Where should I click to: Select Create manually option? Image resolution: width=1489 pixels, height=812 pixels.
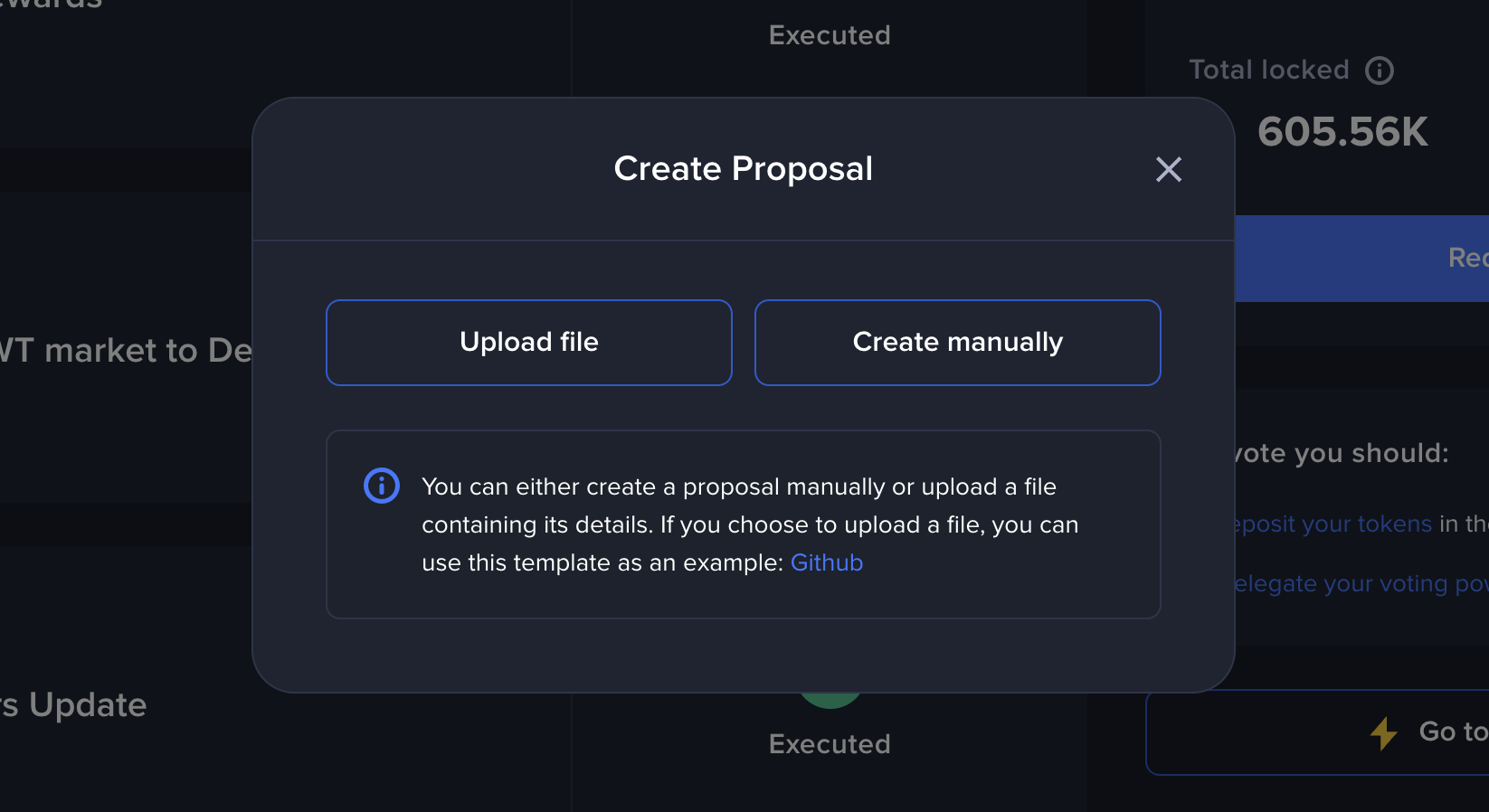pos(958,343)
